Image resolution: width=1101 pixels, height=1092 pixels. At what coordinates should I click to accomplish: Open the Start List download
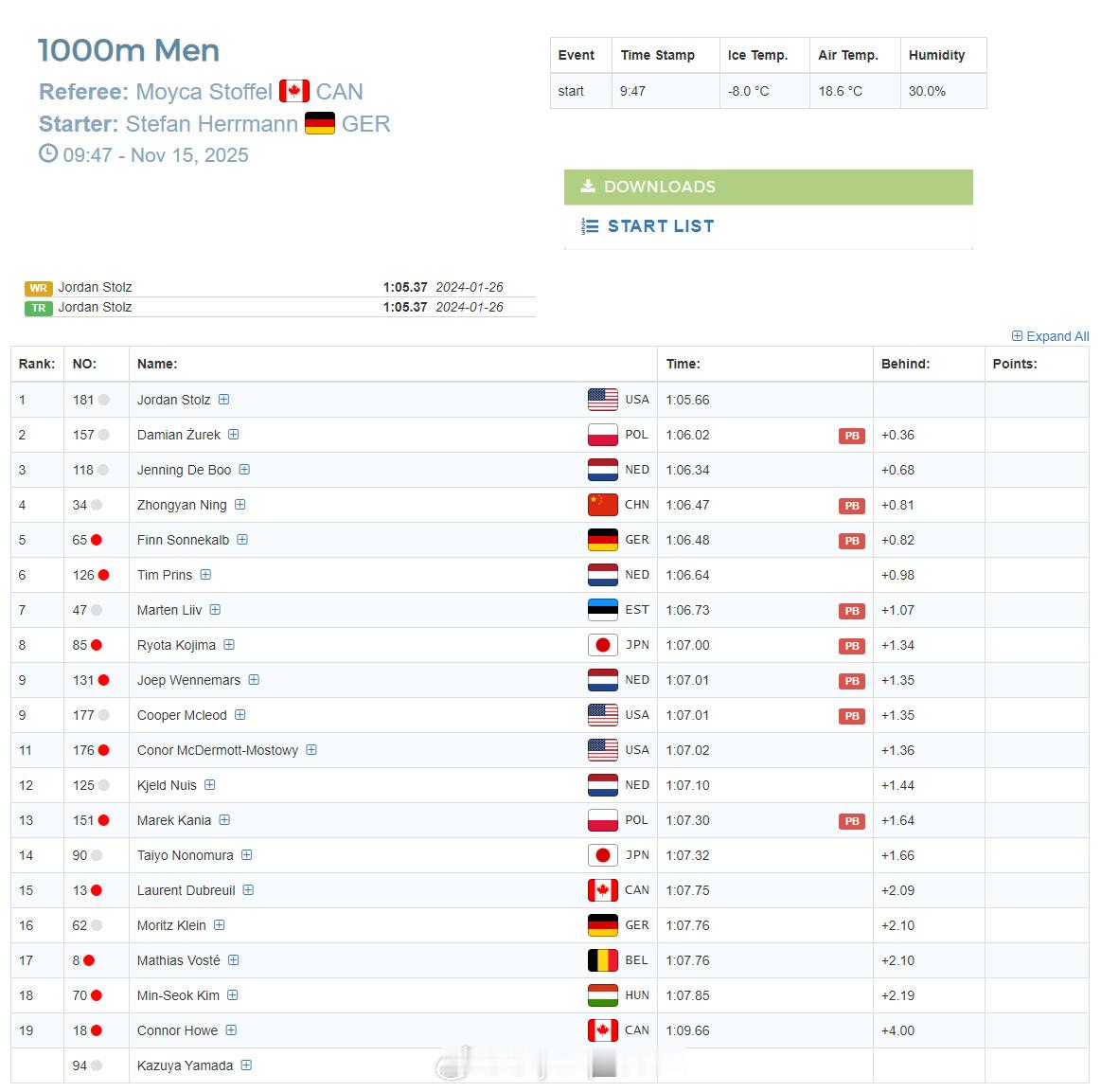point(661,226)
